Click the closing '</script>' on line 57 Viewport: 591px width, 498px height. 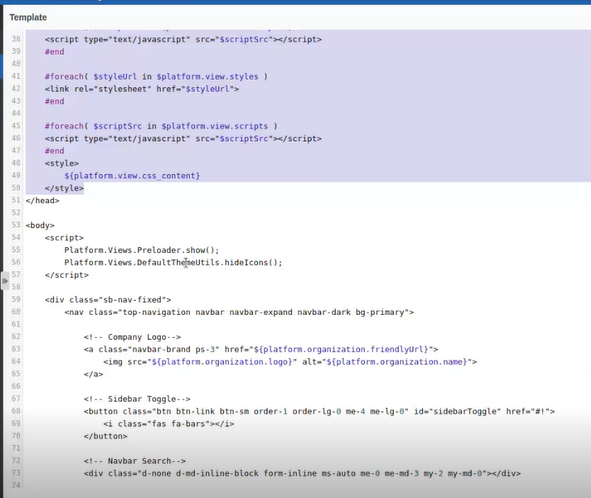67,275
